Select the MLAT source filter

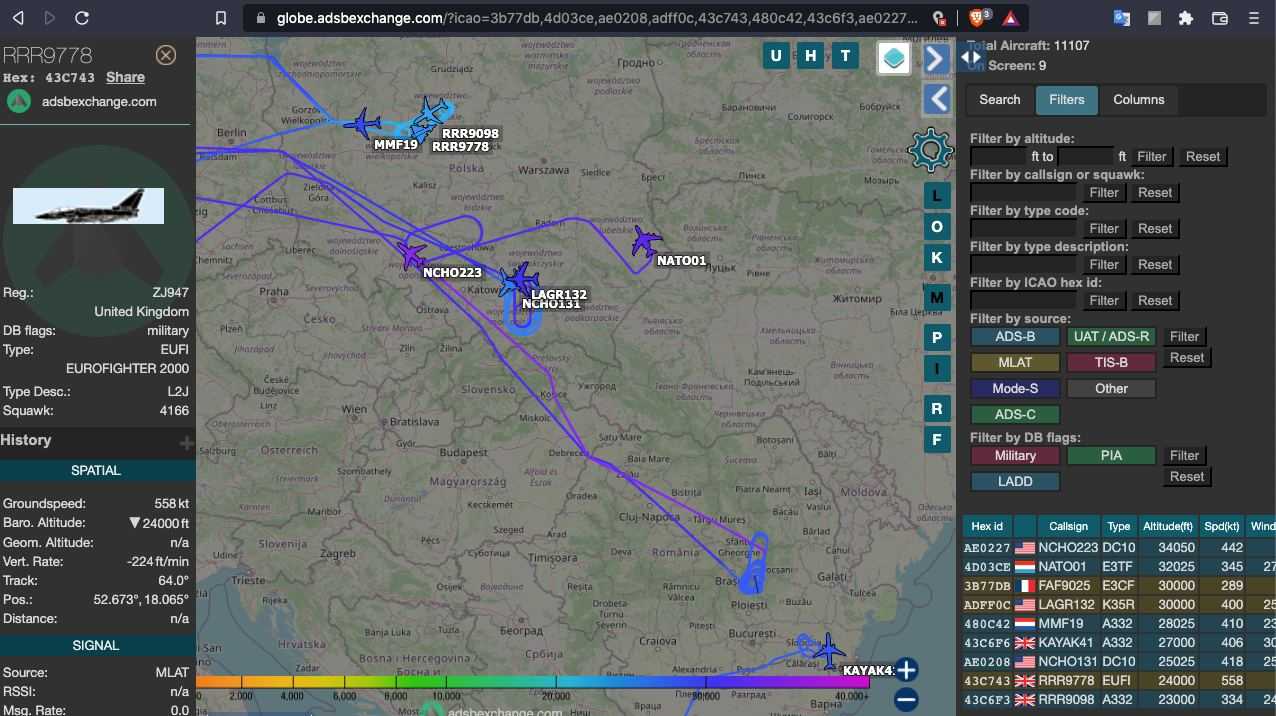1015,363
